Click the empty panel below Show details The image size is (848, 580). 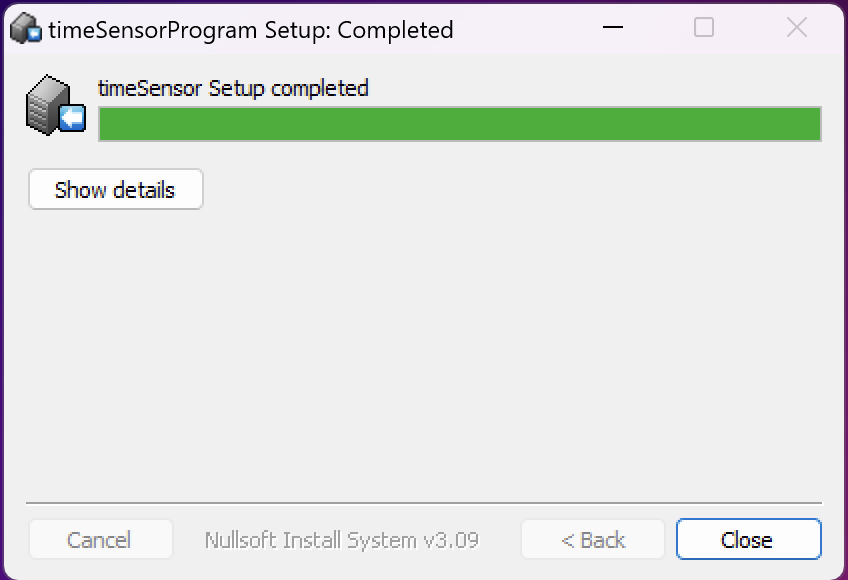point(424,354)
